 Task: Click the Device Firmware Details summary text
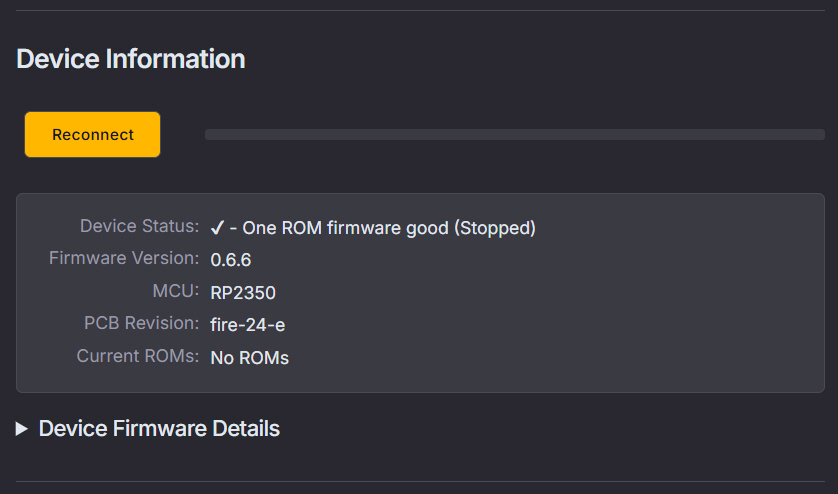(159, 429)
